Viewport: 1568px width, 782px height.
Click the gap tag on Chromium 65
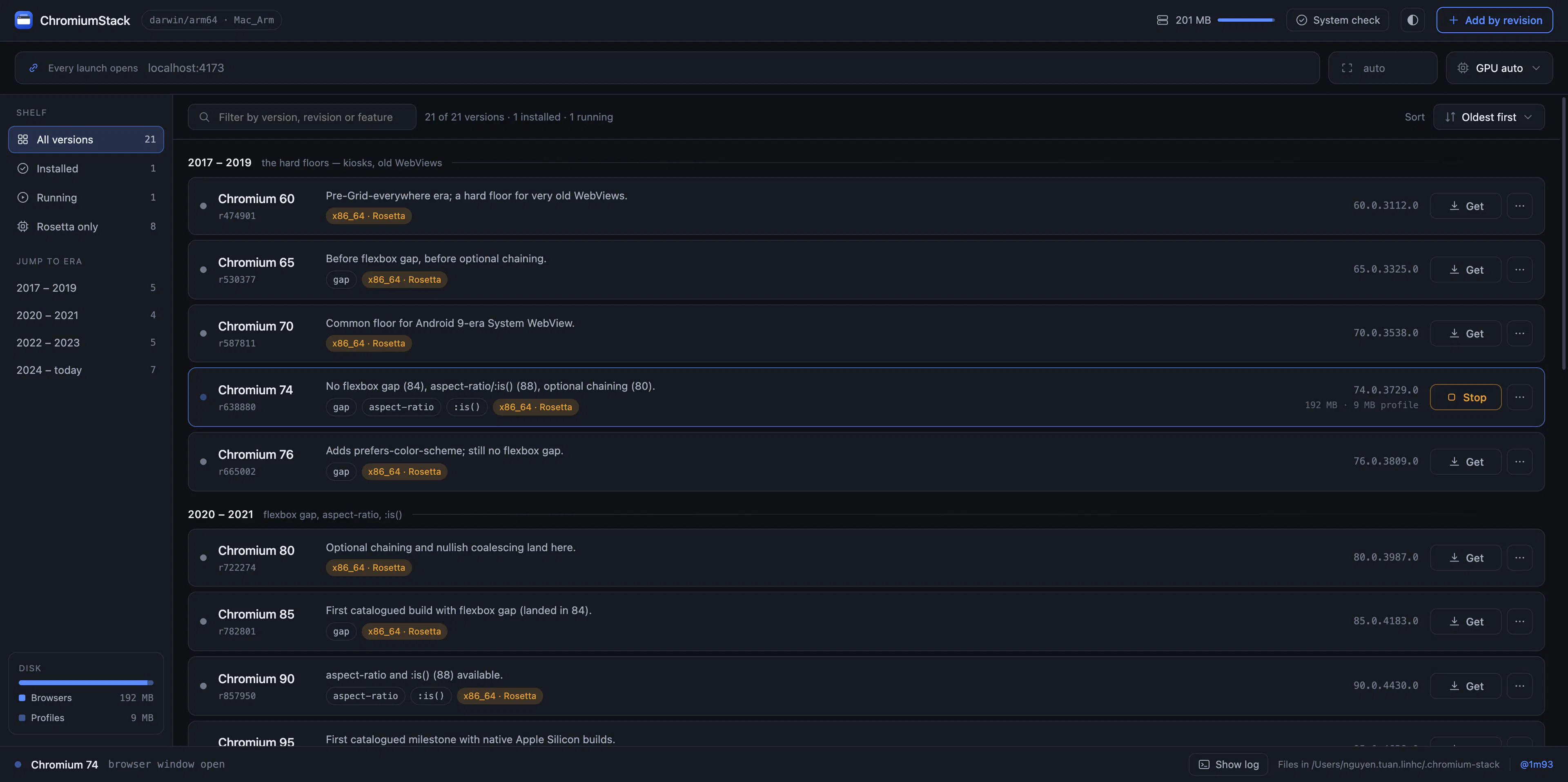341,279
